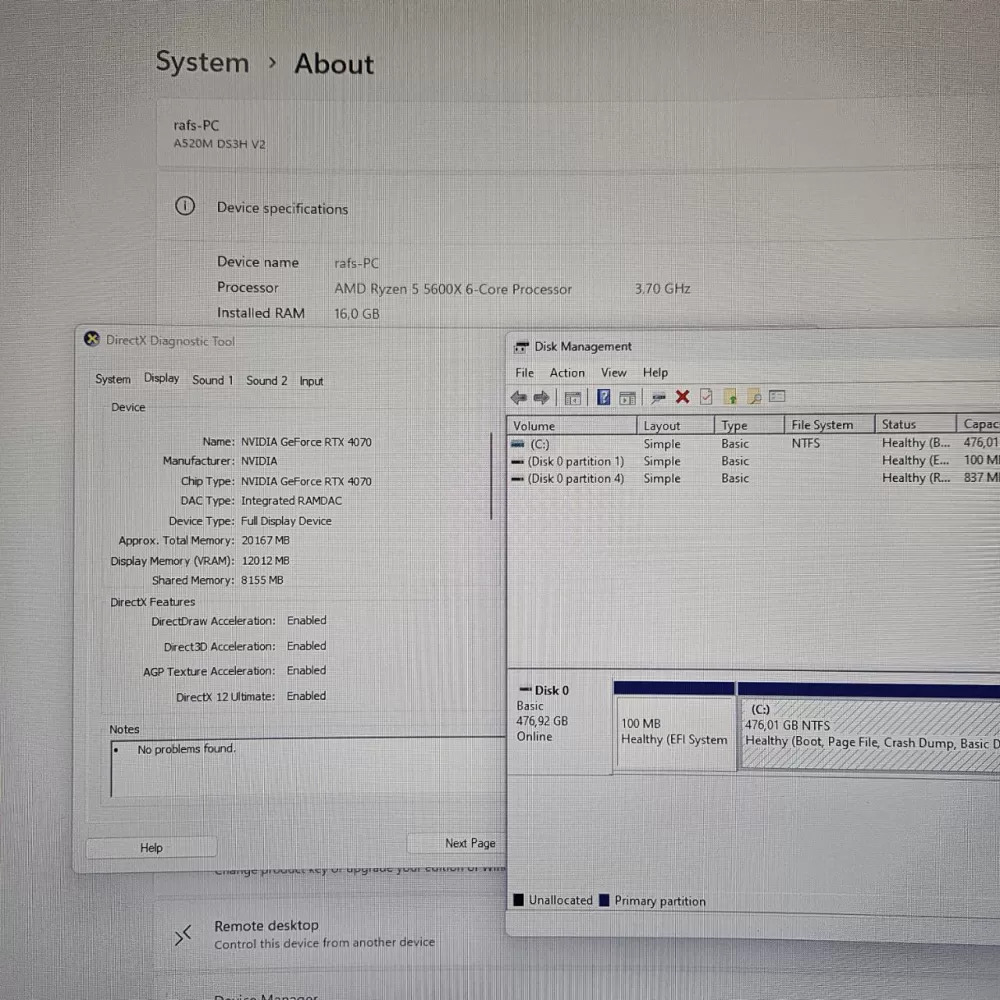Open the File menu in Disk Management

click(524, 373)
